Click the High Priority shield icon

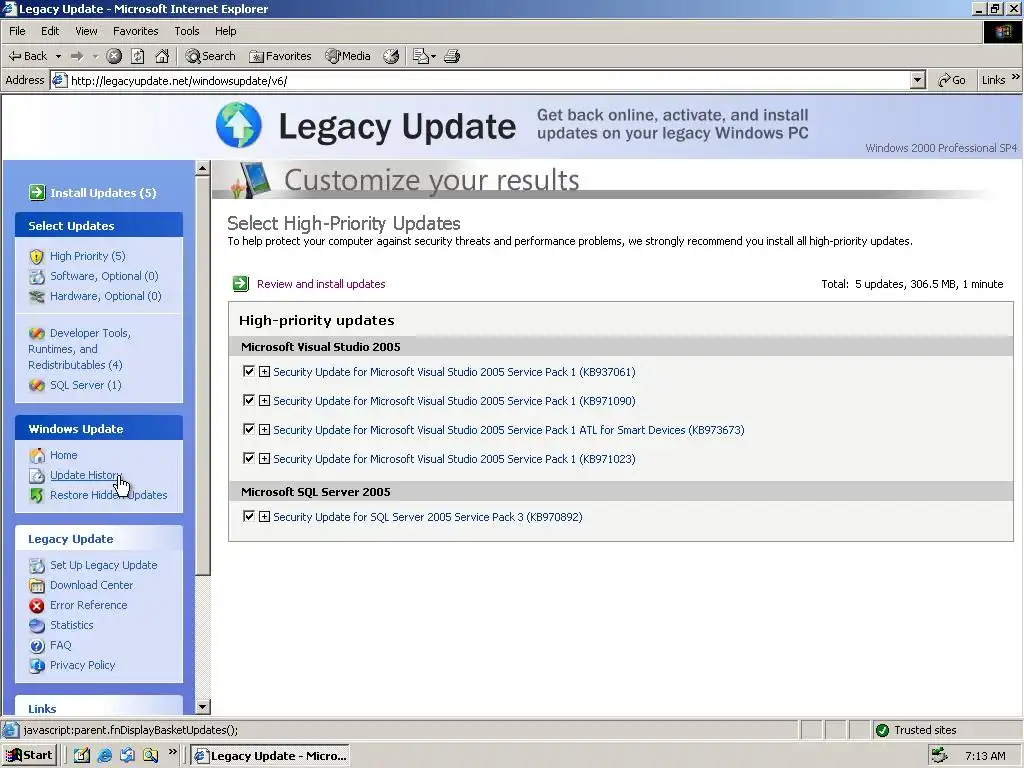click(37, 256)
